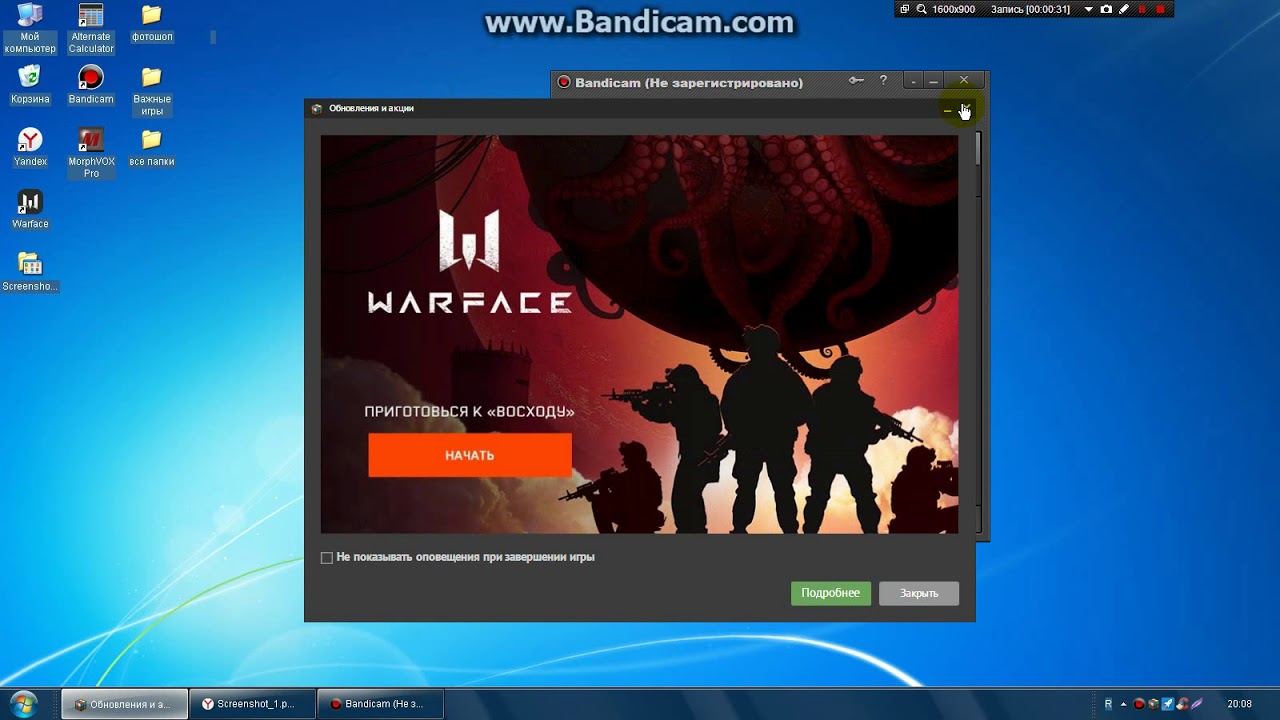Click the orange НАЧАТЬ button

tap(470, 455)
